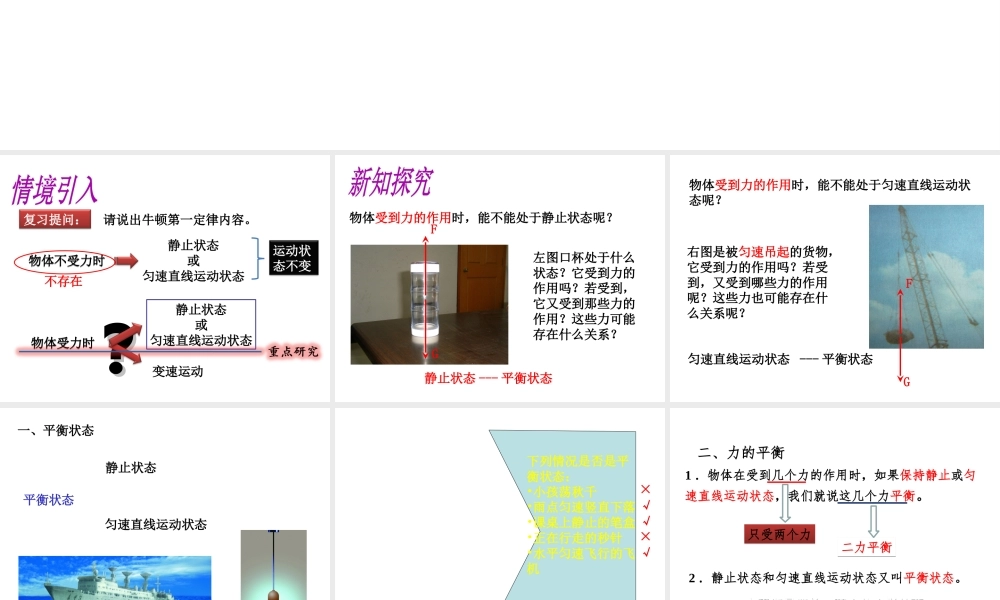Screen dimensions: 1000x600
Task: Open the slide showing the crane photo
Action: tap(835, 278)
